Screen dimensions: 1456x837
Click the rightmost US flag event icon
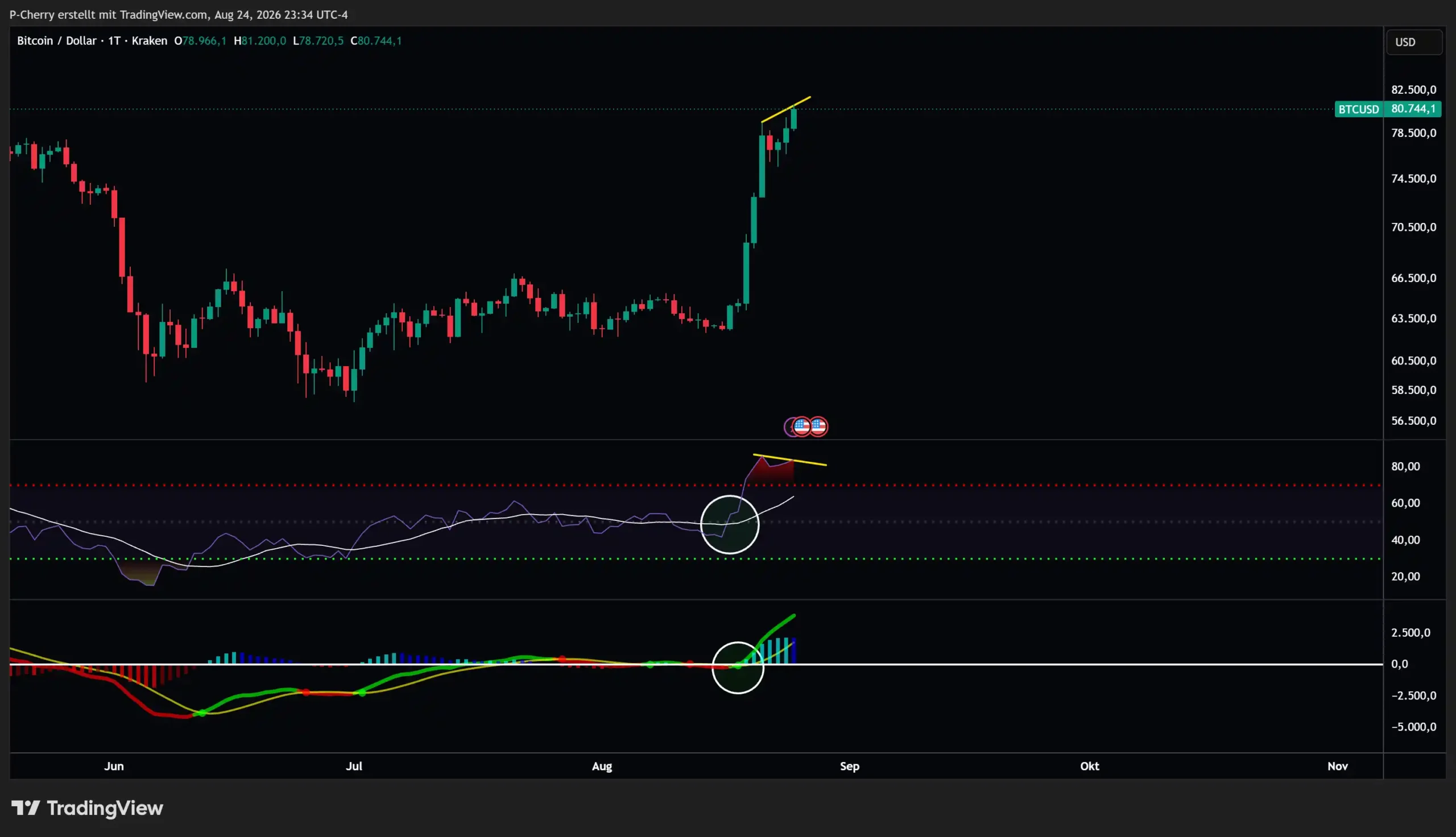pos(818,426)
